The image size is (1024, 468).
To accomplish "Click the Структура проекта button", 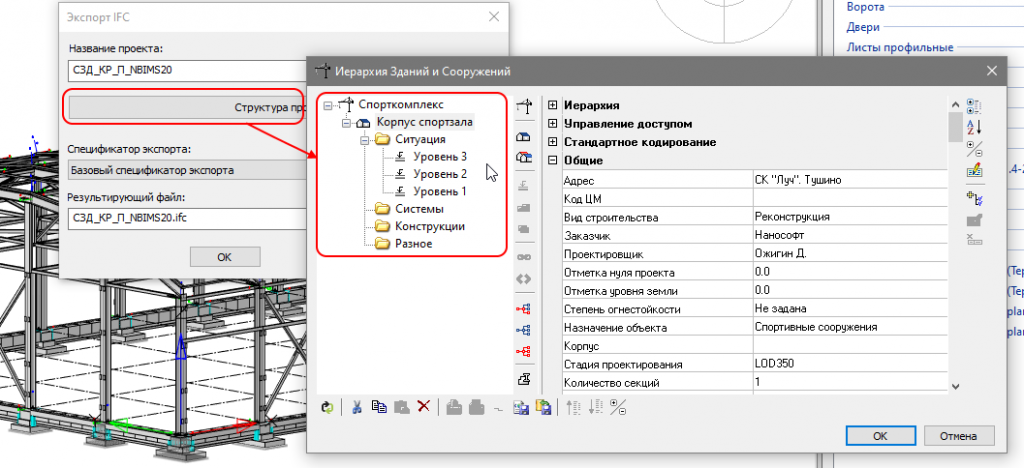I will point(188,107).
